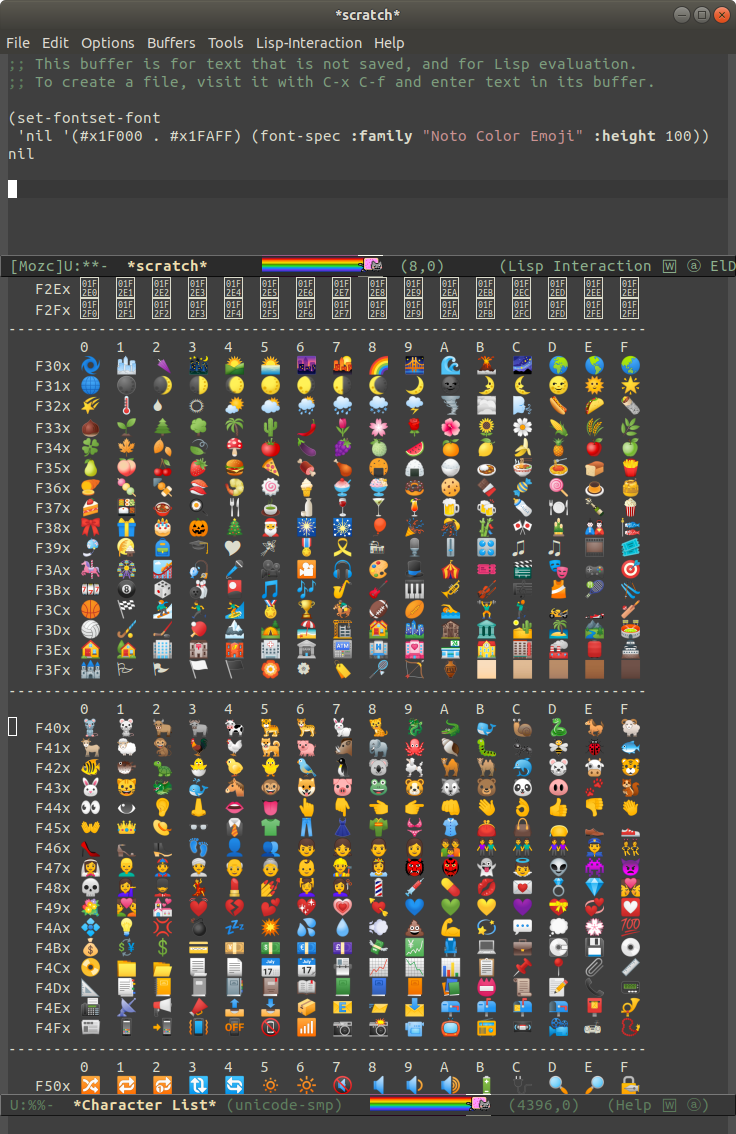Click the eyes emoji in row F44x

[90, 808]
